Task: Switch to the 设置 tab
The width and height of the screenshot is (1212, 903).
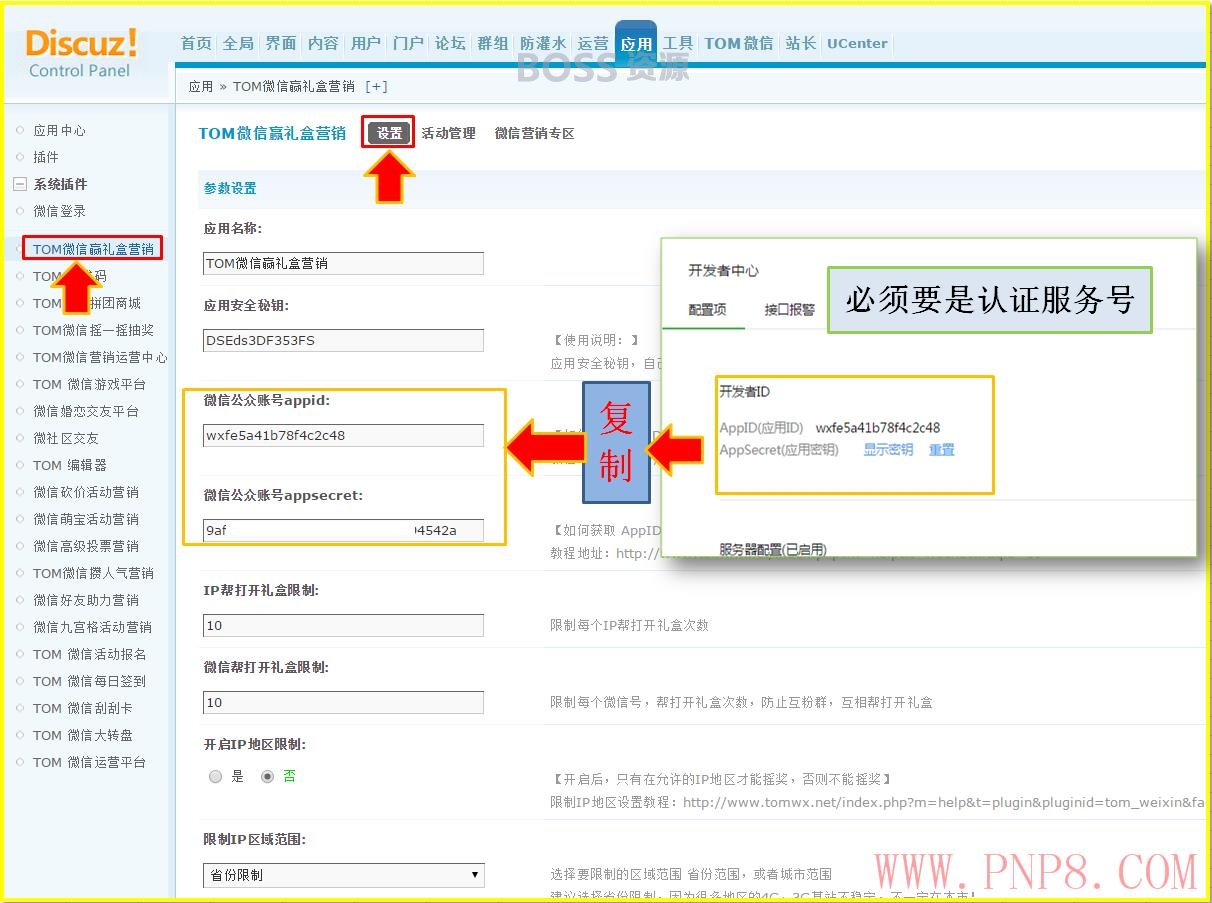Action: [389, 133]
